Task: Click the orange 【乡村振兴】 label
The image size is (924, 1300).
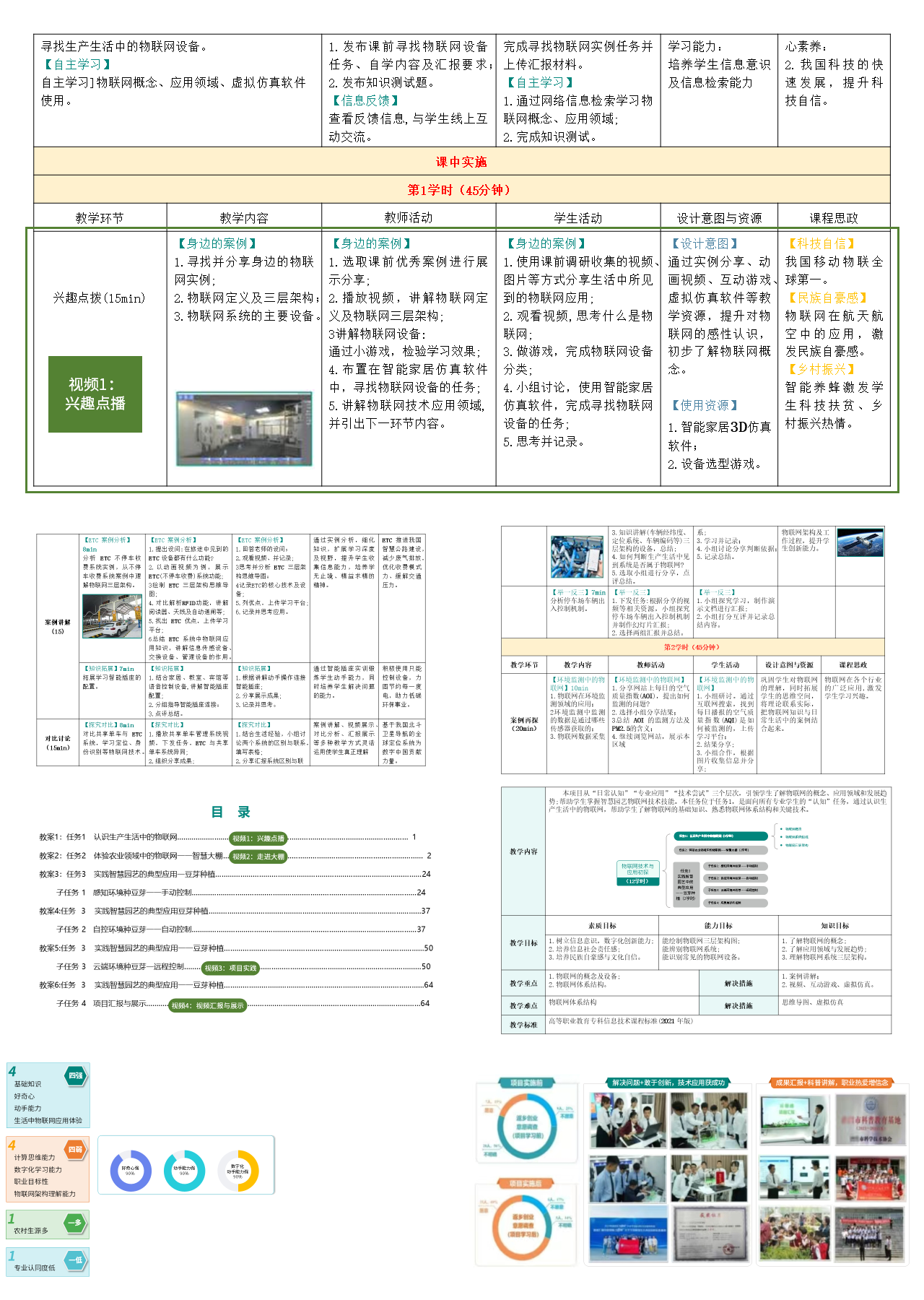Action: click(x=821, y=369)
